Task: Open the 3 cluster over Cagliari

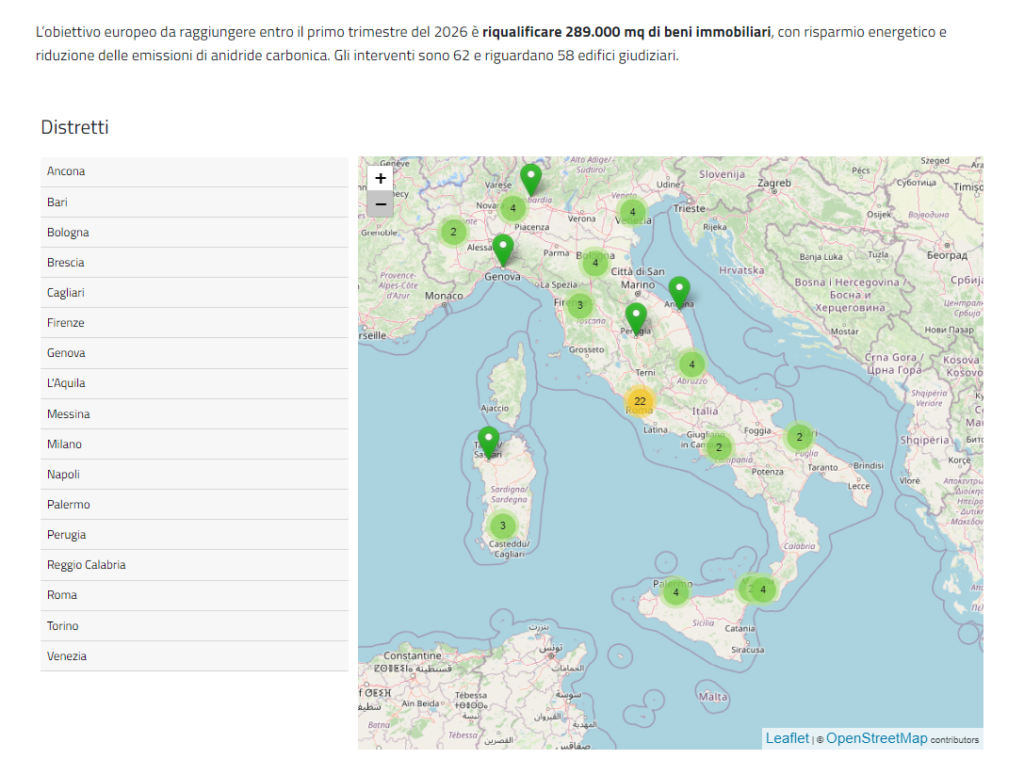Action: coord(502,526)
